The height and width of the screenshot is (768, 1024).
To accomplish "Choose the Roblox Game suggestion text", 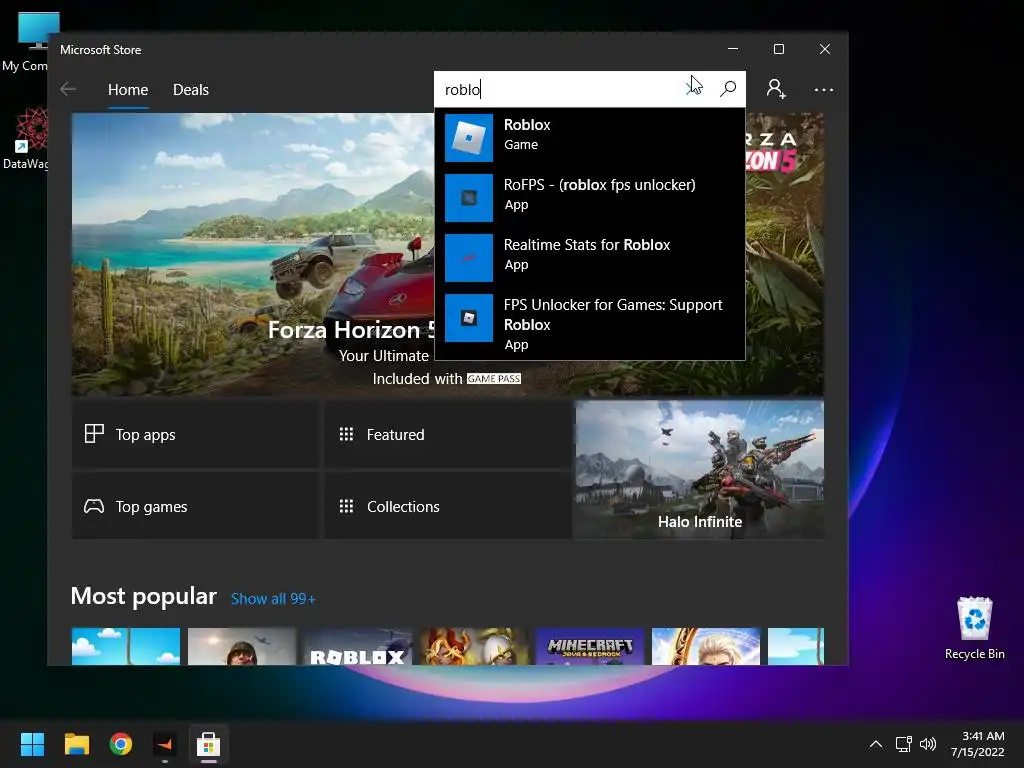I will 527,135.
